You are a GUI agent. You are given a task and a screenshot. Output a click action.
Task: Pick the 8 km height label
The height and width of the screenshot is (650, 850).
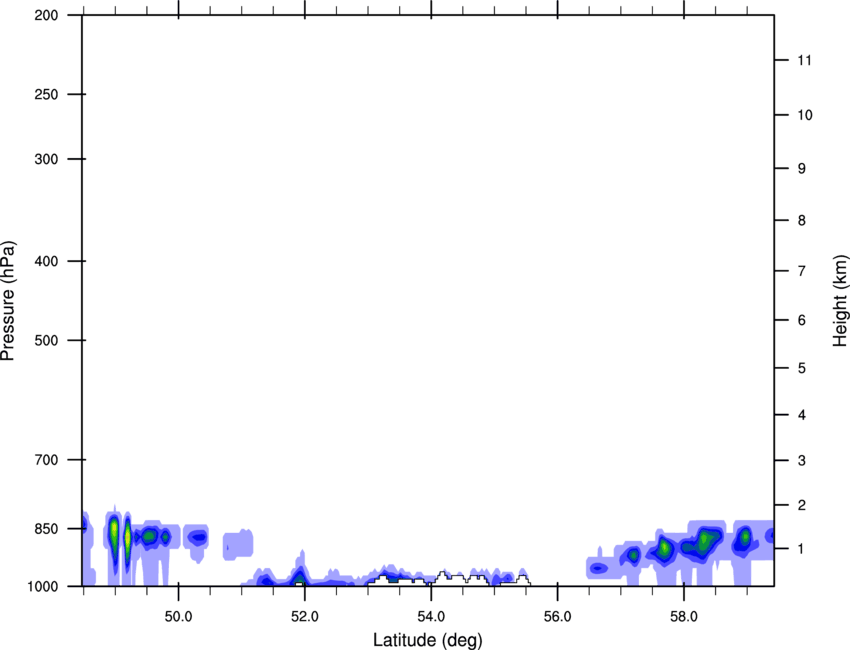[x=801, y=220]
